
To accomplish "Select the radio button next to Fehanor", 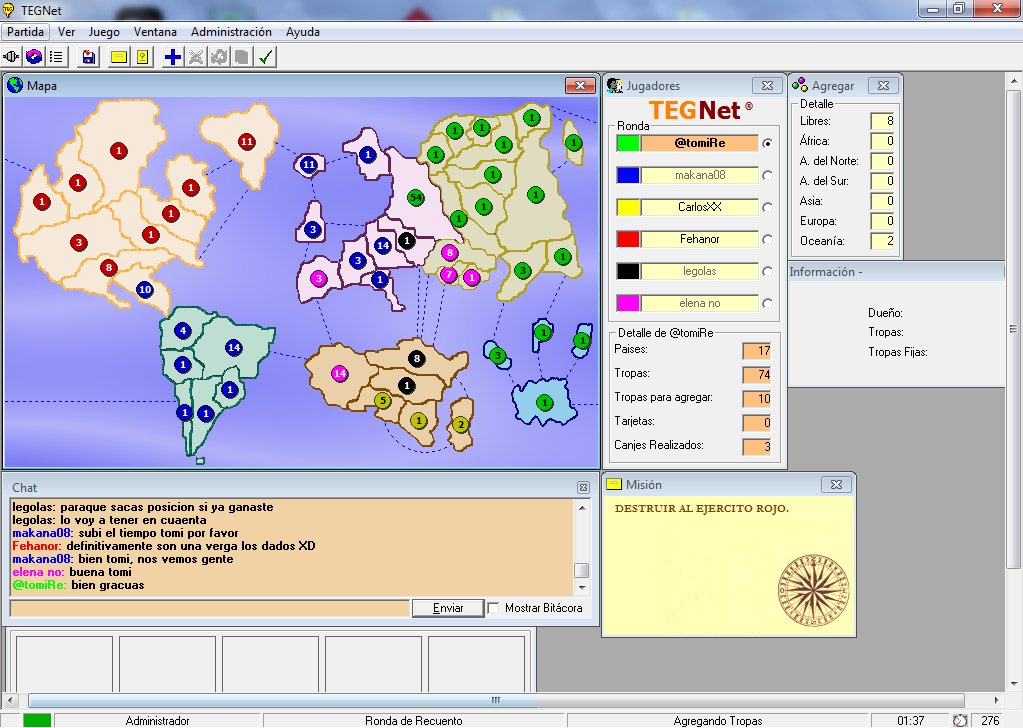I will [x=767, y=240].
